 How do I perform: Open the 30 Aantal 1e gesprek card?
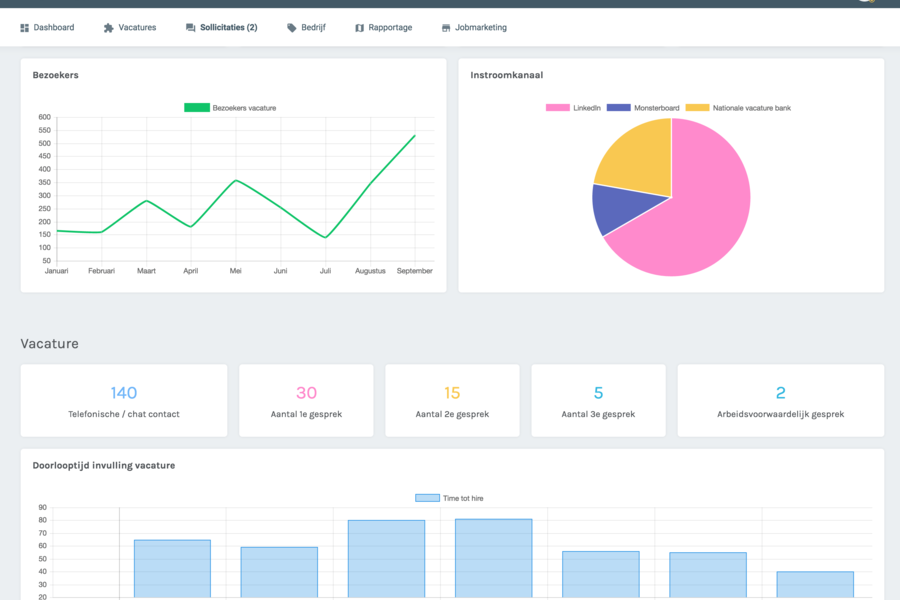pyautogui.click(x=307, y=400)
